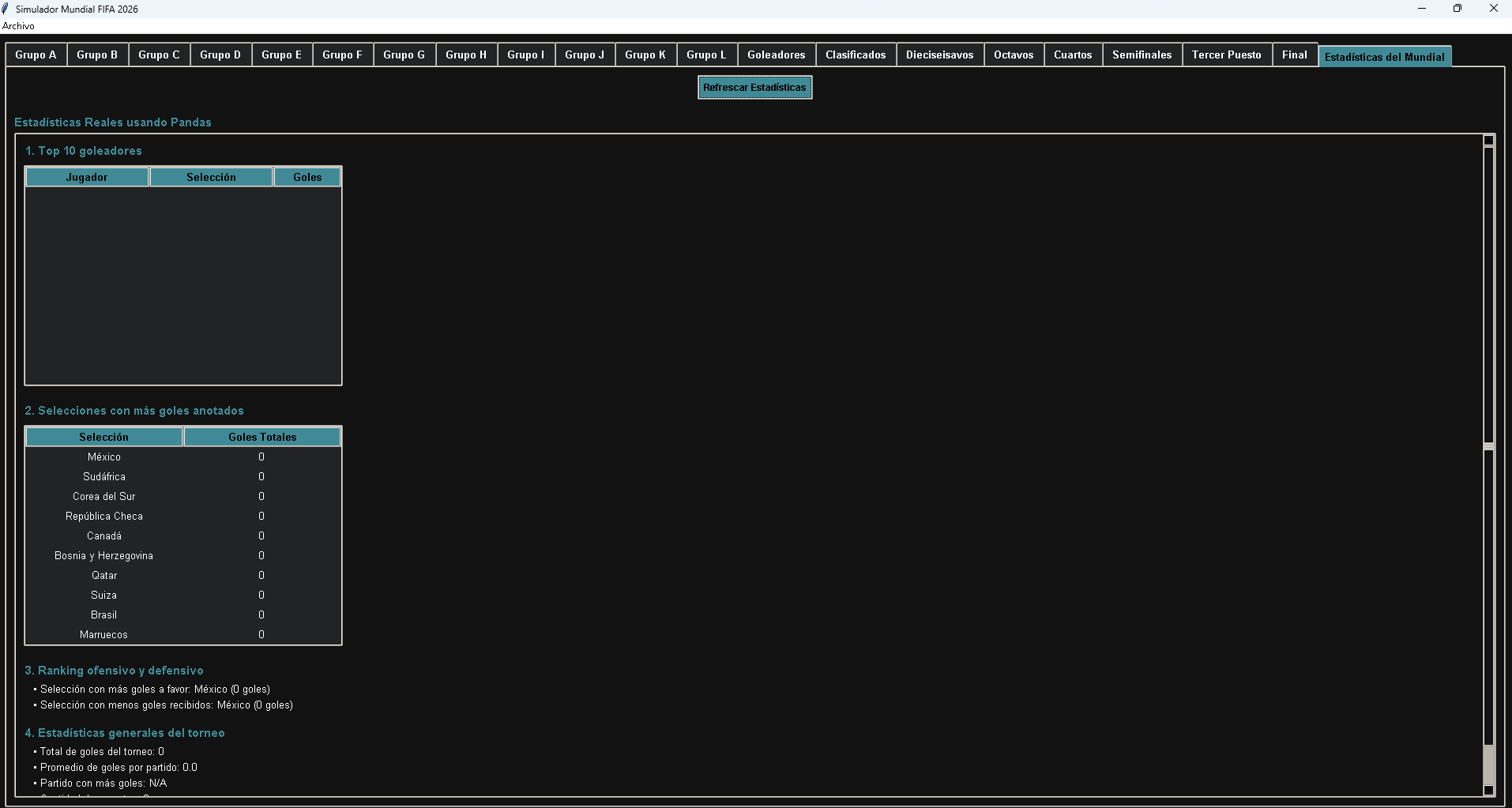Click 'Estadísticas generales del torneo' heading

pos(125,733)
